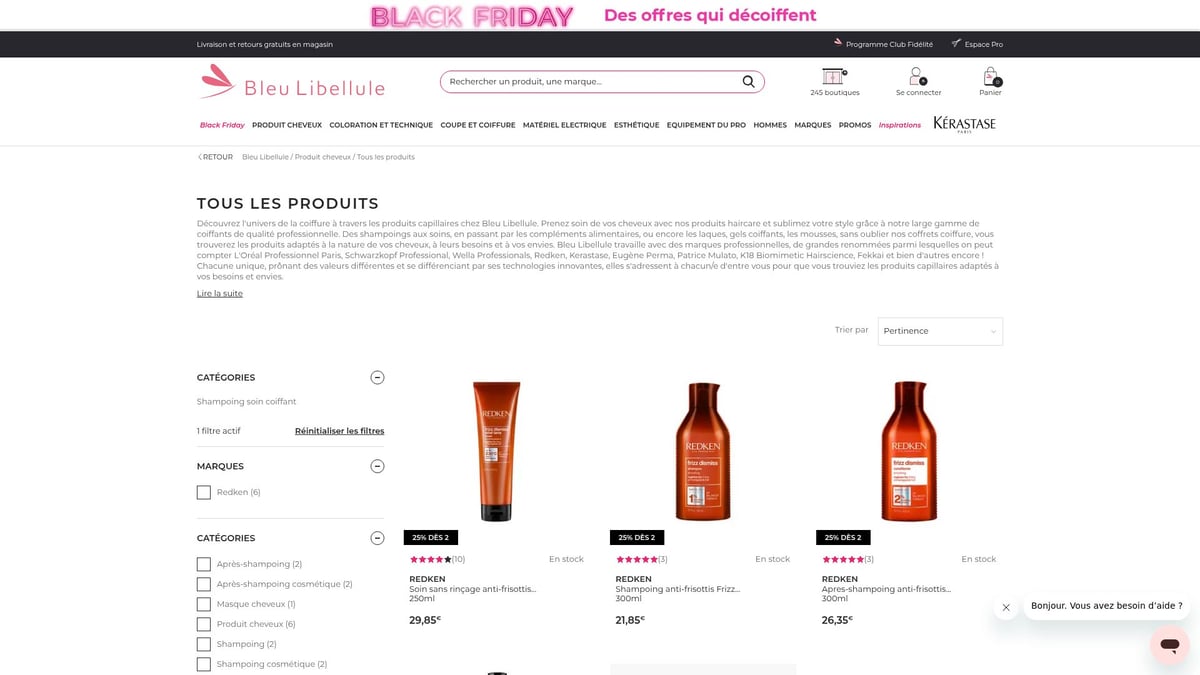
Task: Collapse the top Catégories filter section
Action: tap(377, 377)
